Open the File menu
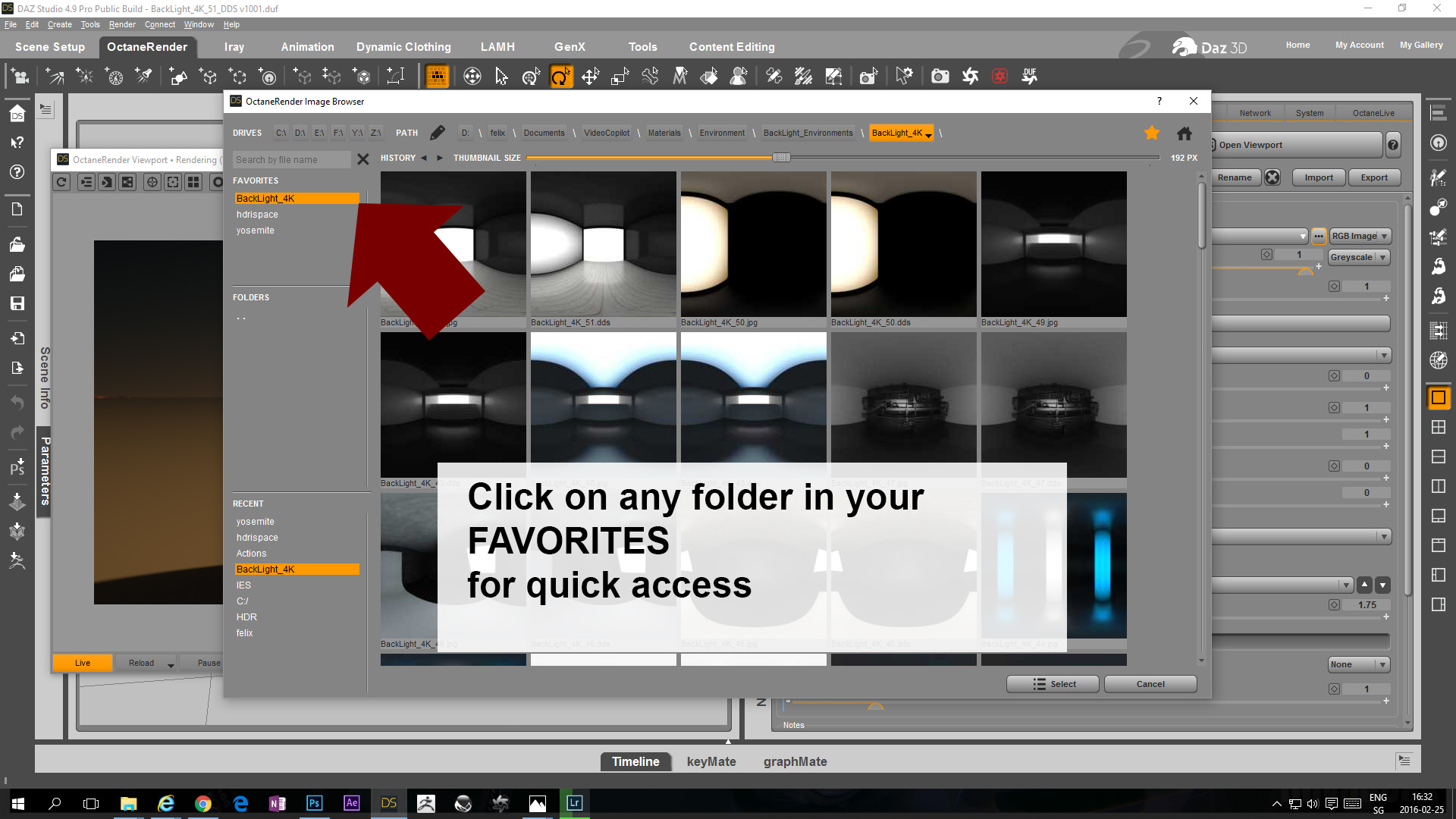The image size is (1456, 819). (x=10, y=24)
